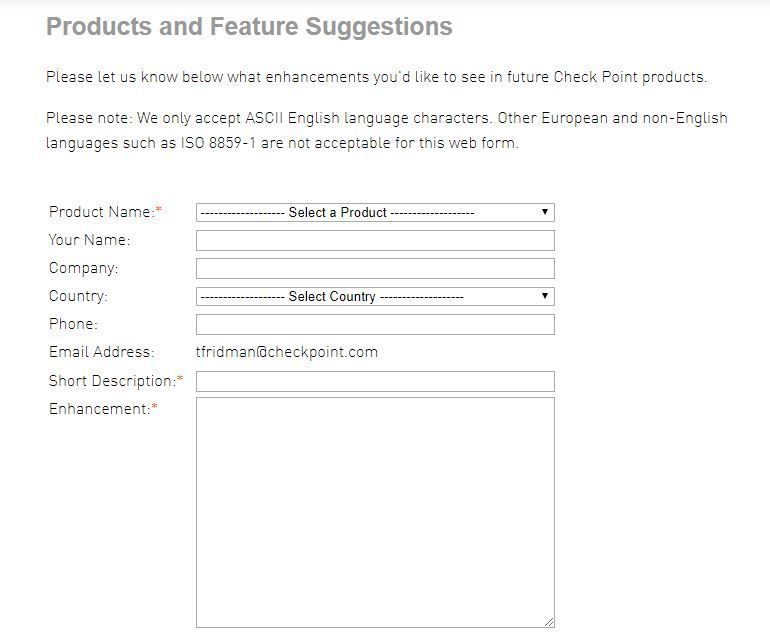This screenshot has height=636, width=770.
Task: Click into the Phone input field
Action: (x=375, y=324)
